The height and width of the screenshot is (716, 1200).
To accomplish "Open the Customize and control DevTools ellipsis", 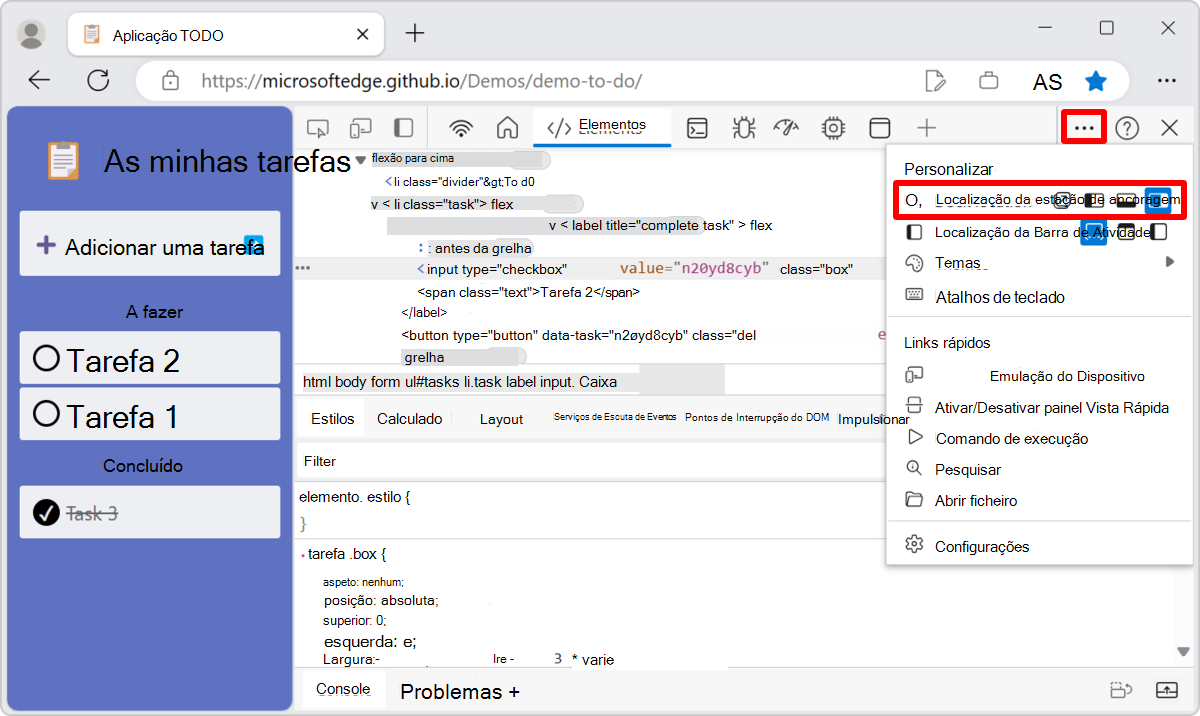I will (x=1084, y=128).
